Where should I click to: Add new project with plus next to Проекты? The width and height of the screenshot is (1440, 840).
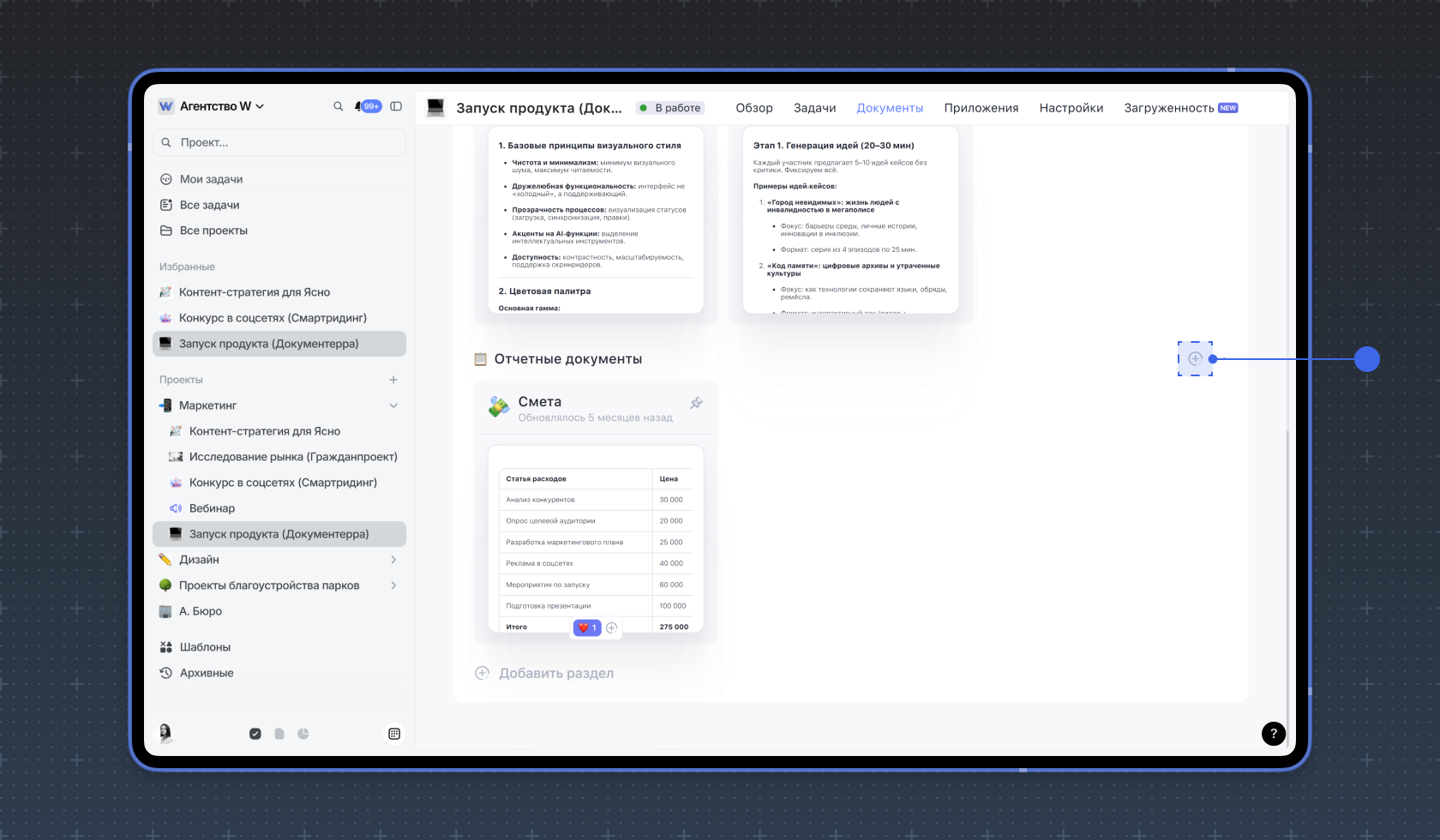tap(393, 380)
